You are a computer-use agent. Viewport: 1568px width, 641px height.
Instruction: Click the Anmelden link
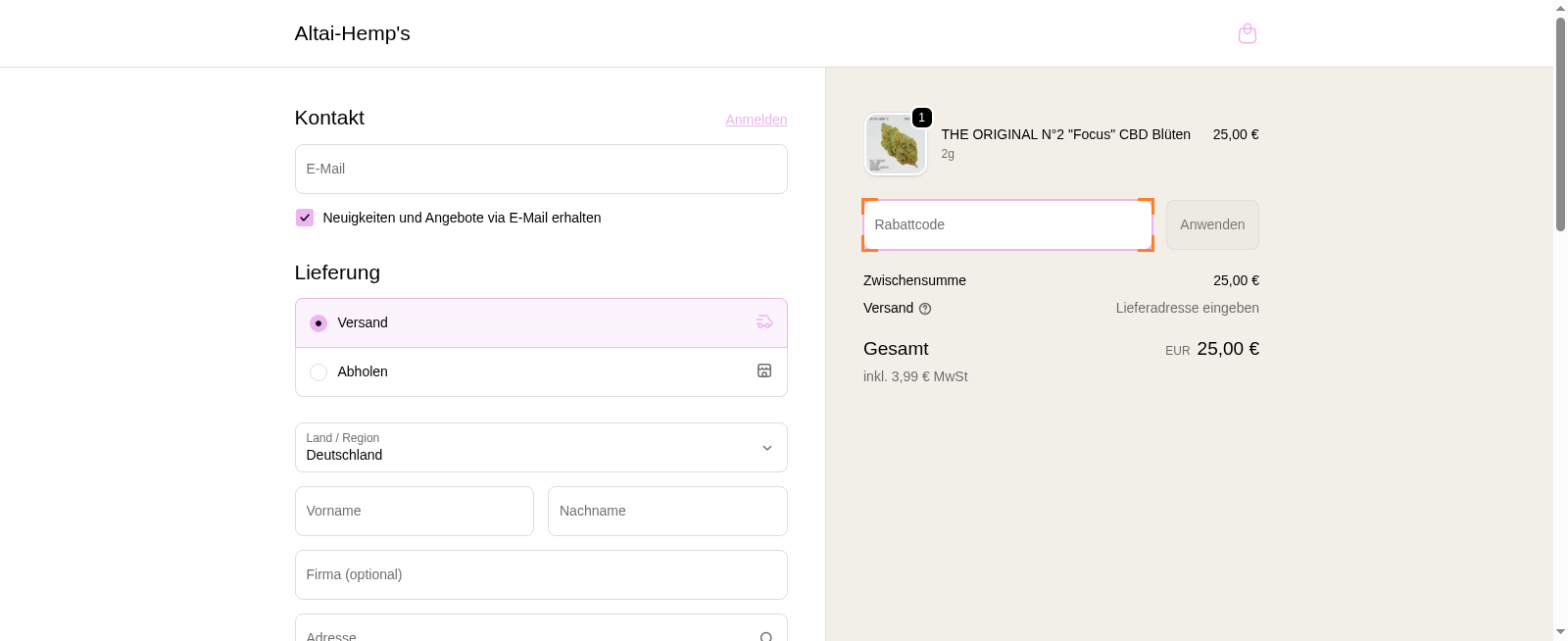pos(756,120)
